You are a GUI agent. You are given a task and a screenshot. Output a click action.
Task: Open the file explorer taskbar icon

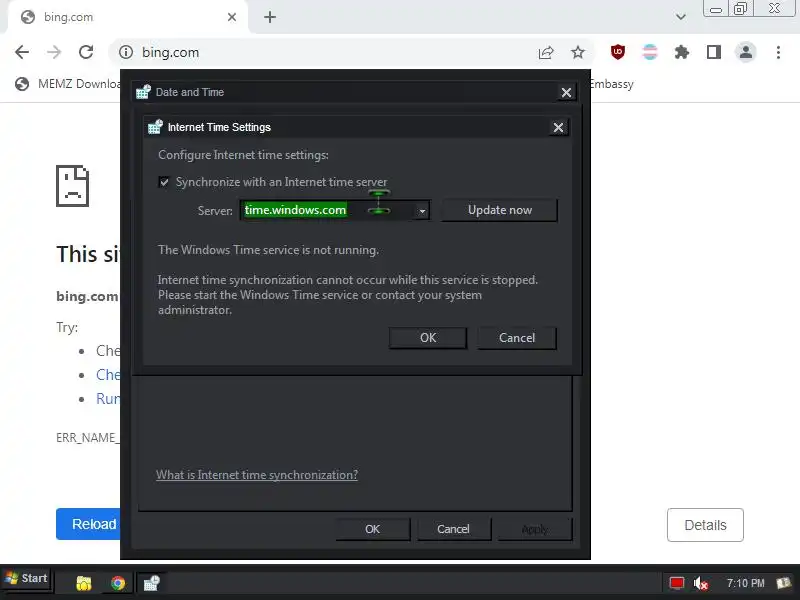point(84,583)
